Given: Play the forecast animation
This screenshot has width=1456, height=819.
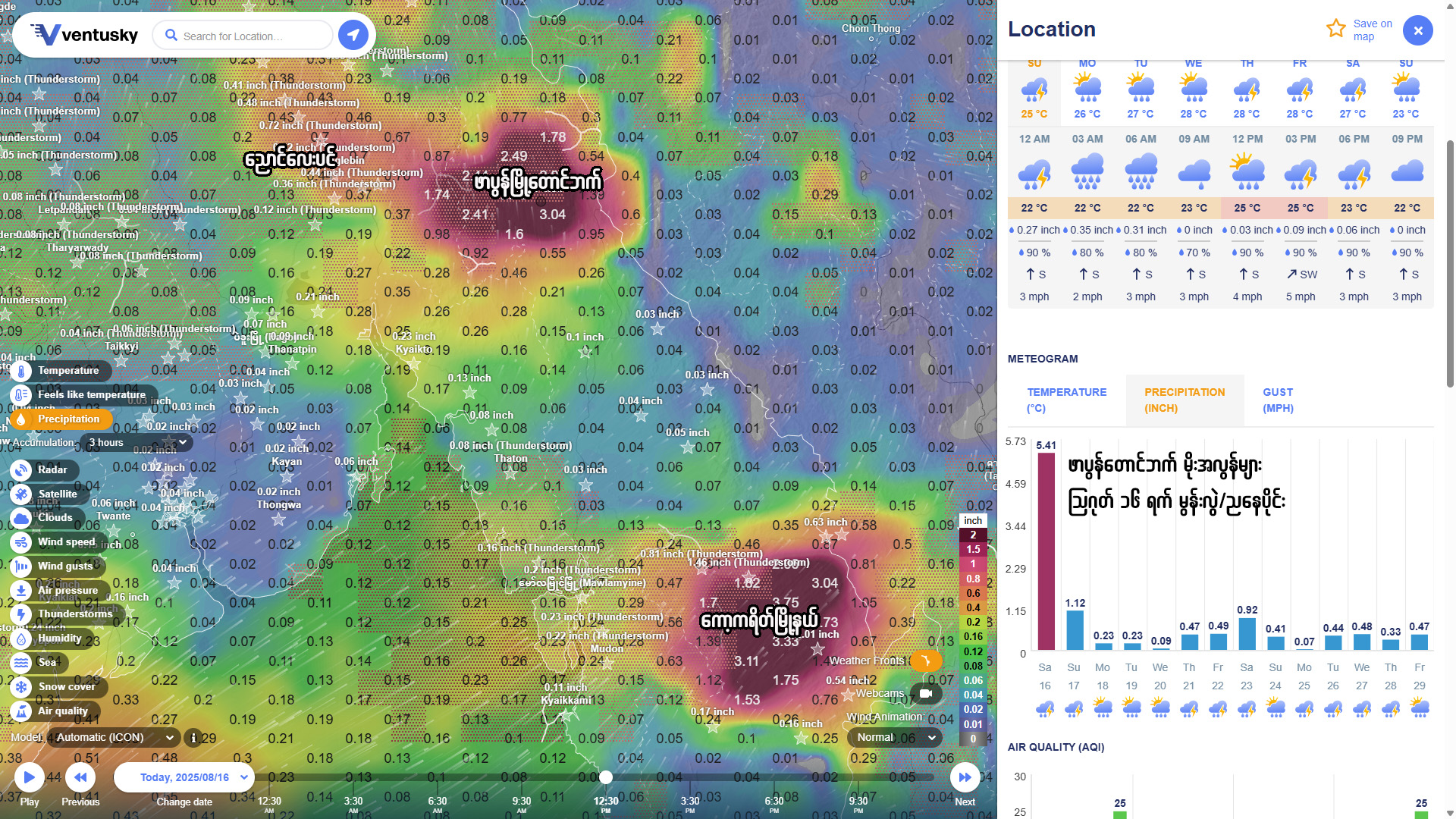Looking at the screenshot, I should (29, 777).
